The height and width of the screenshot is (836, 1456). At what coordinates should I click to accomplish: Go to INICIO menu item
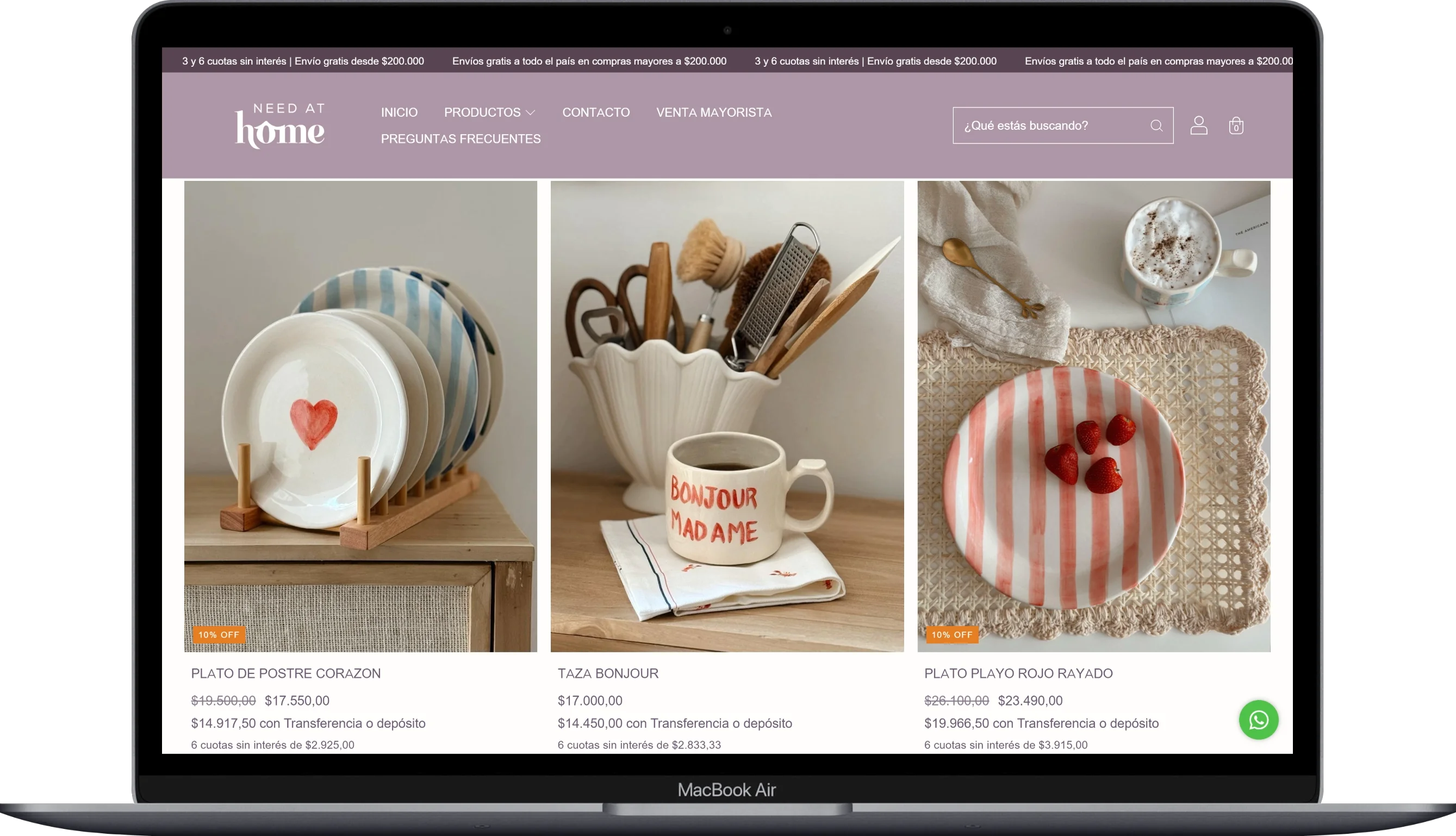399,113
